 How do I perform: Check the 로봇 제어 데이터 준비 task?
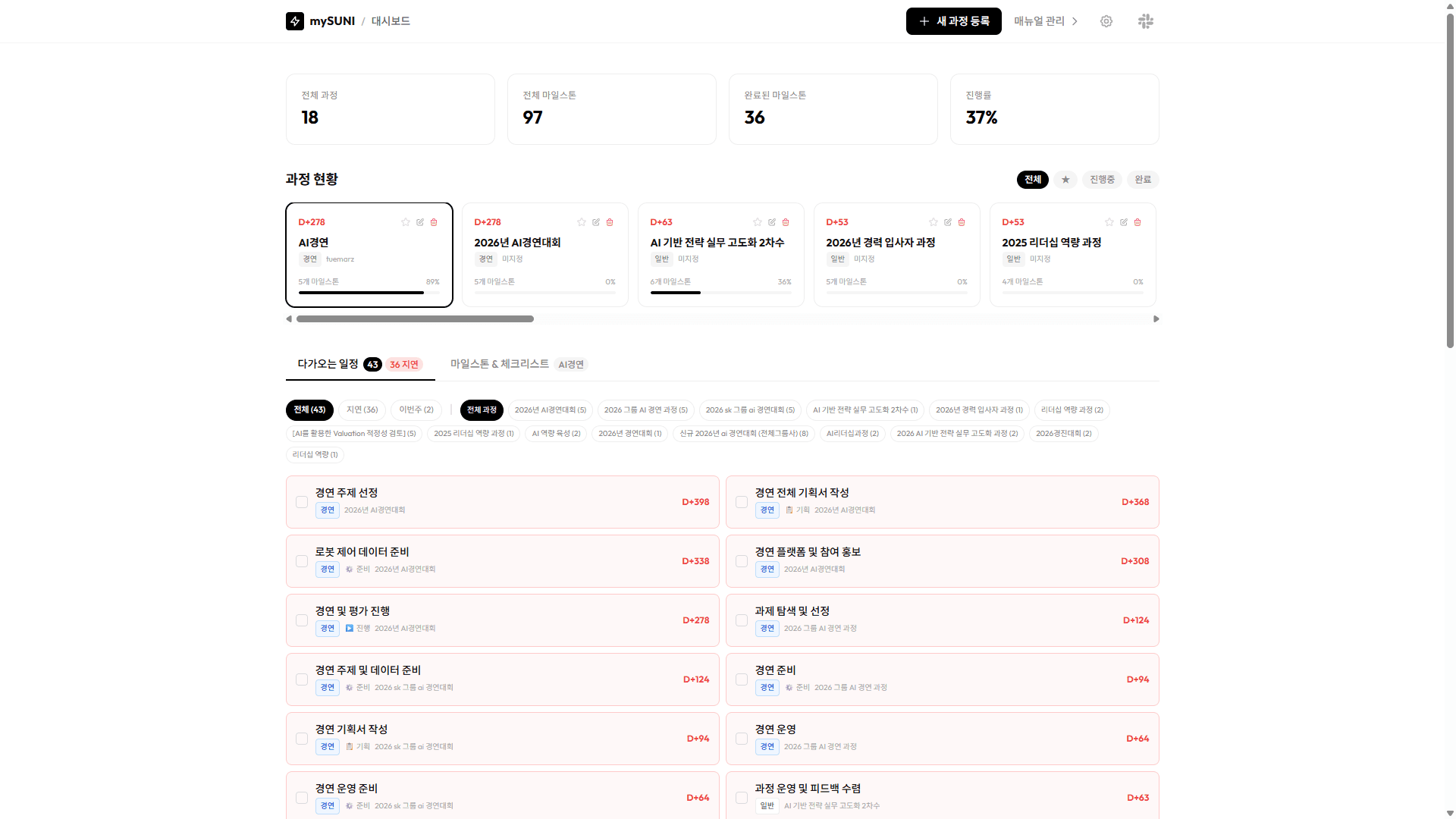(302, 561)
